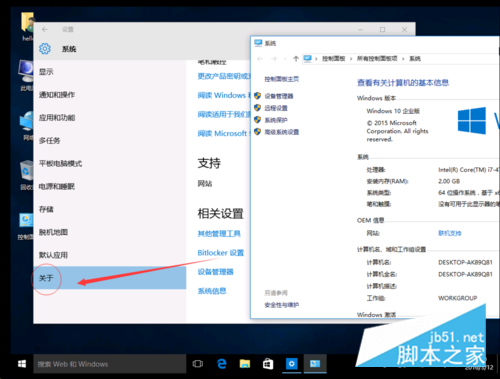Open the 安全性与维护 link
Image resolution: width=500 pixels, height=379 pixels.
tap(282, 305)
